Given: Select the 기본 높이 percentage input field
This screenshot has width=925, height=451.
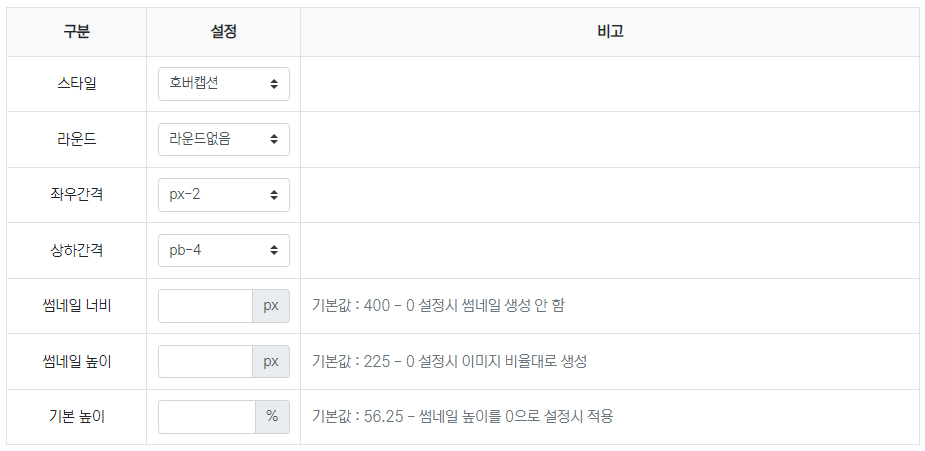Looking at the screenshot, I should (x=207, y=417).
